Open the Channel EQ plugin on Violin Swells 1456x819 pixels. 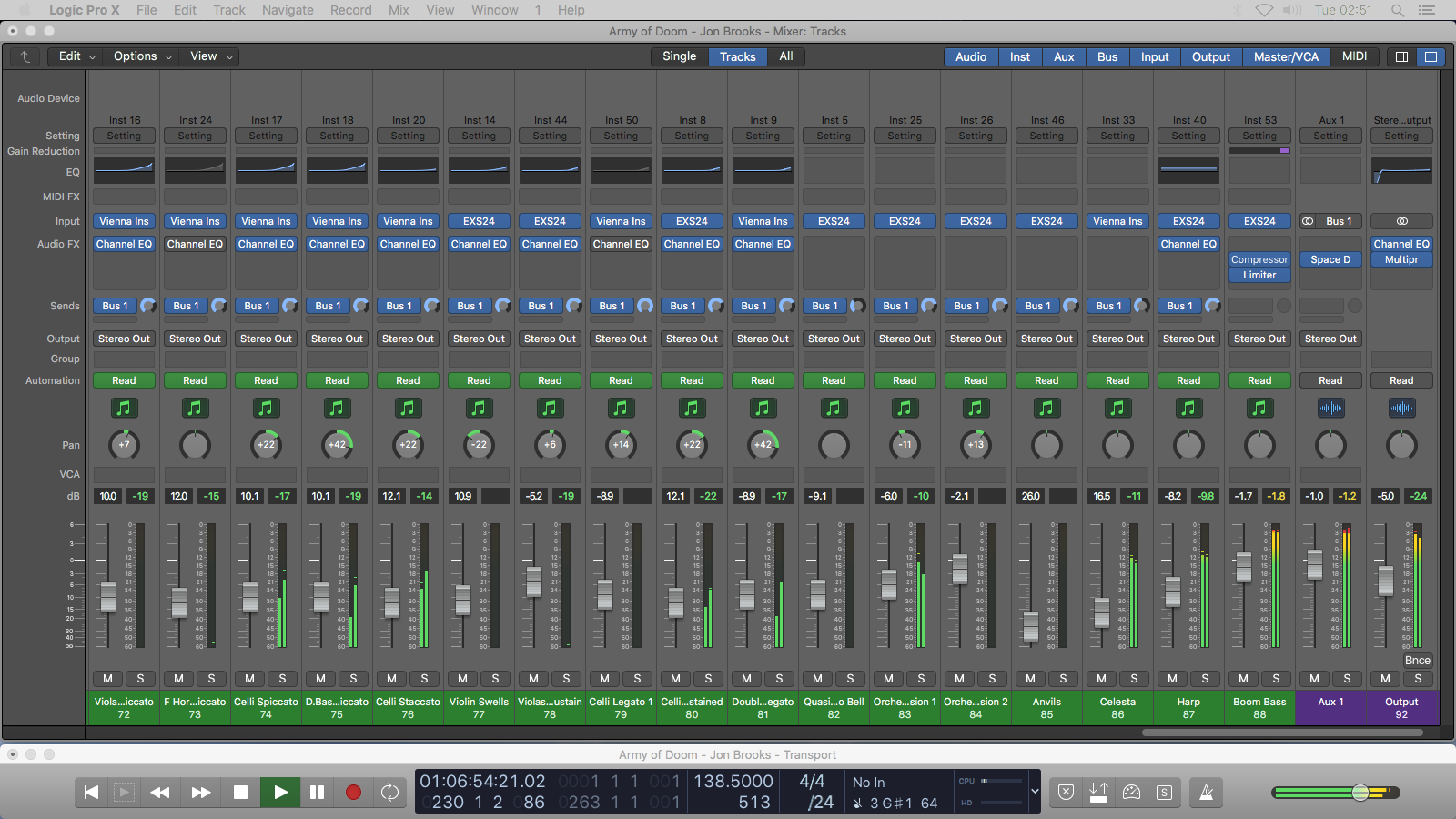(x=479, y=244)
